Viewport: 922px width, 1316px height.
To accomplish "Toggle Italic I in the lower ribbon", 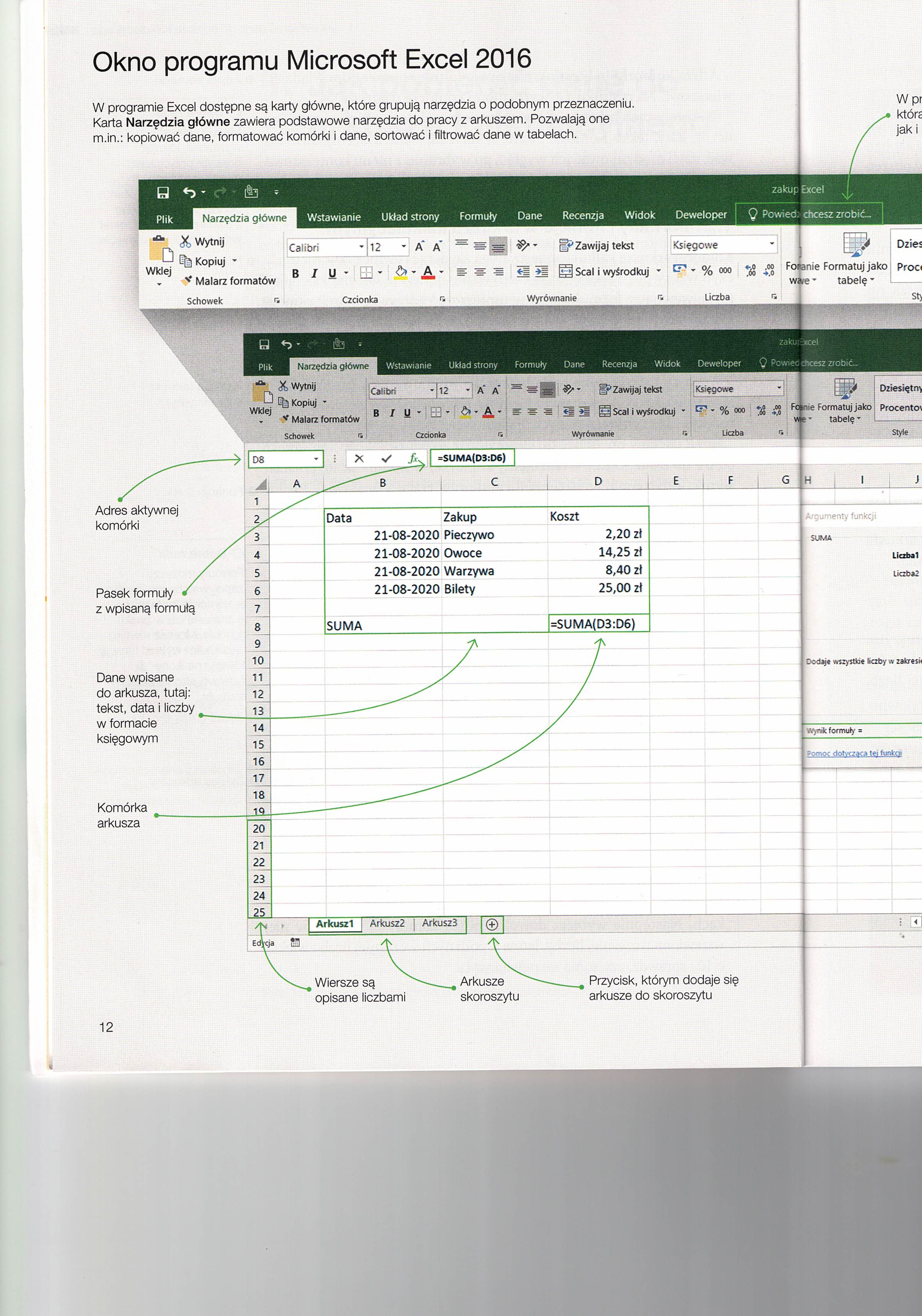I will [392, 413].
